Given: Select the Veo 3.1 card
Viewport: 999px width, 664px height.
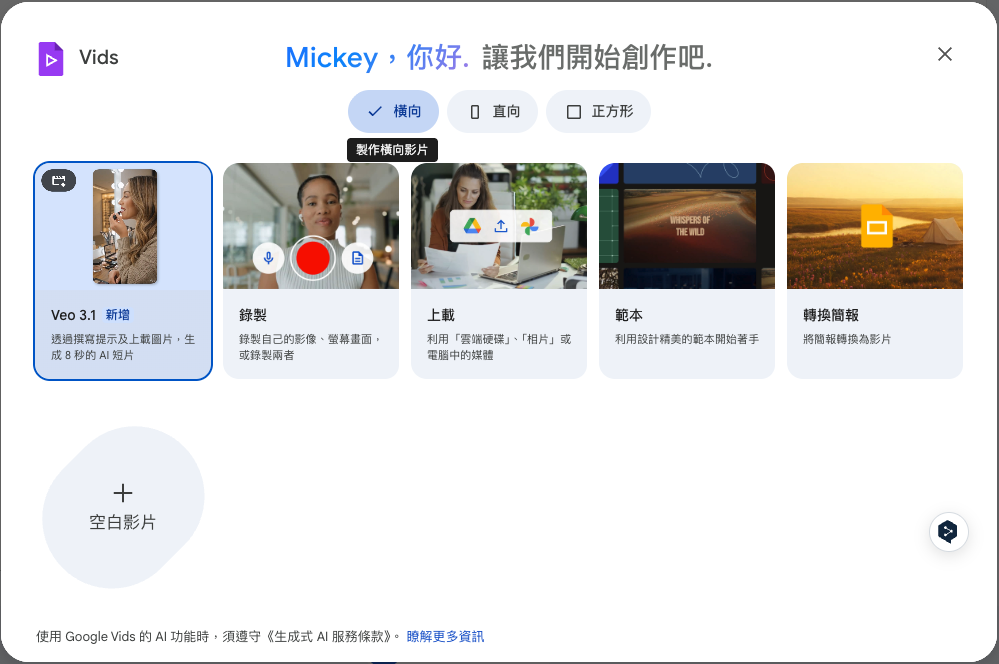Looking at the screenshot, I should pos(122,270).
